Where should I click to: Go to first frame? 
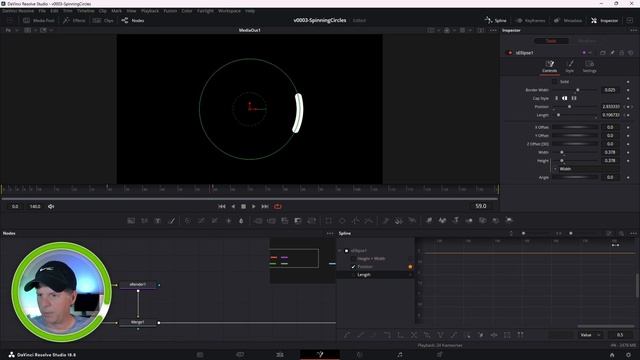(222, 207)
